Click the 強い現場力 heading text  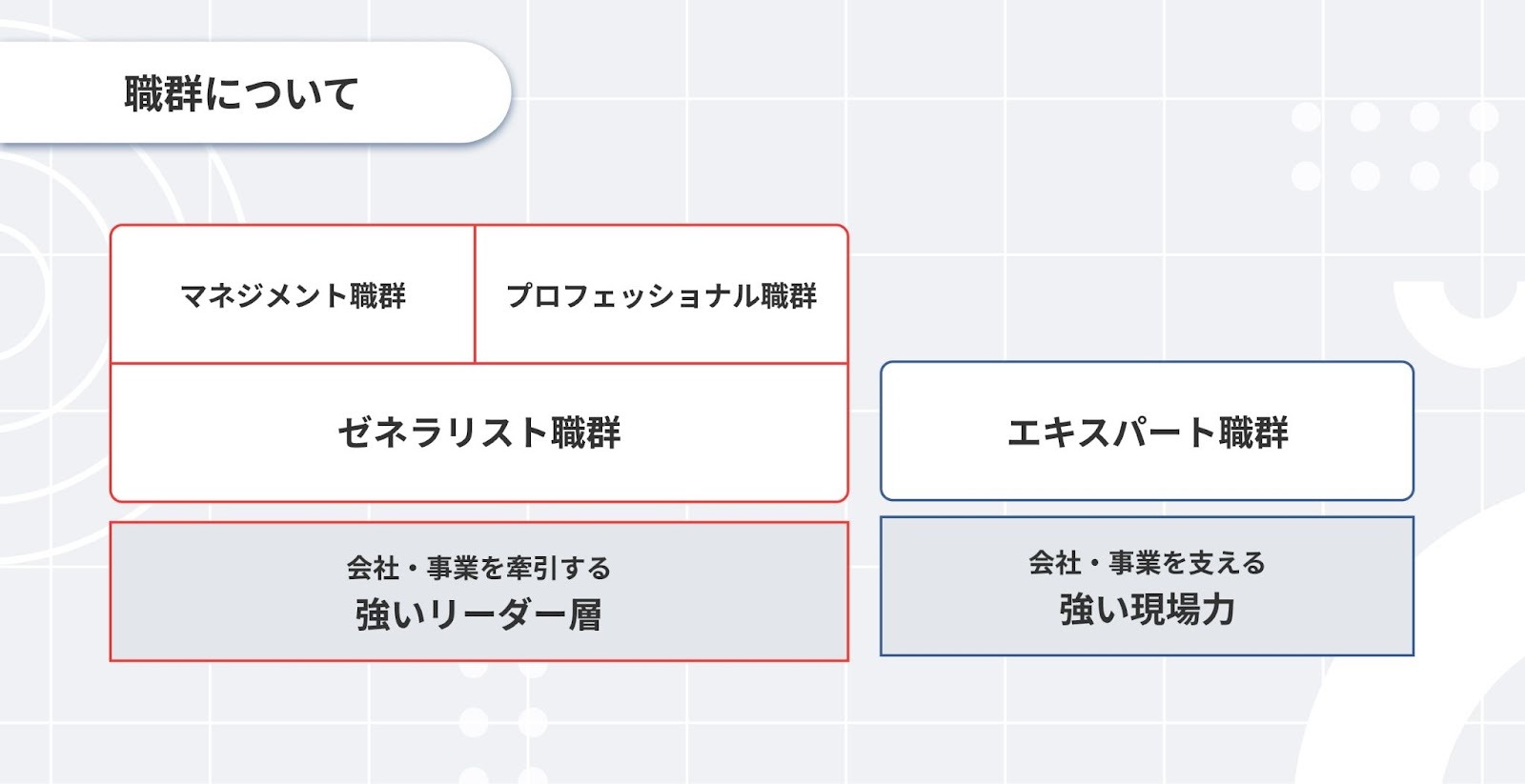(x=1147, y=609)
